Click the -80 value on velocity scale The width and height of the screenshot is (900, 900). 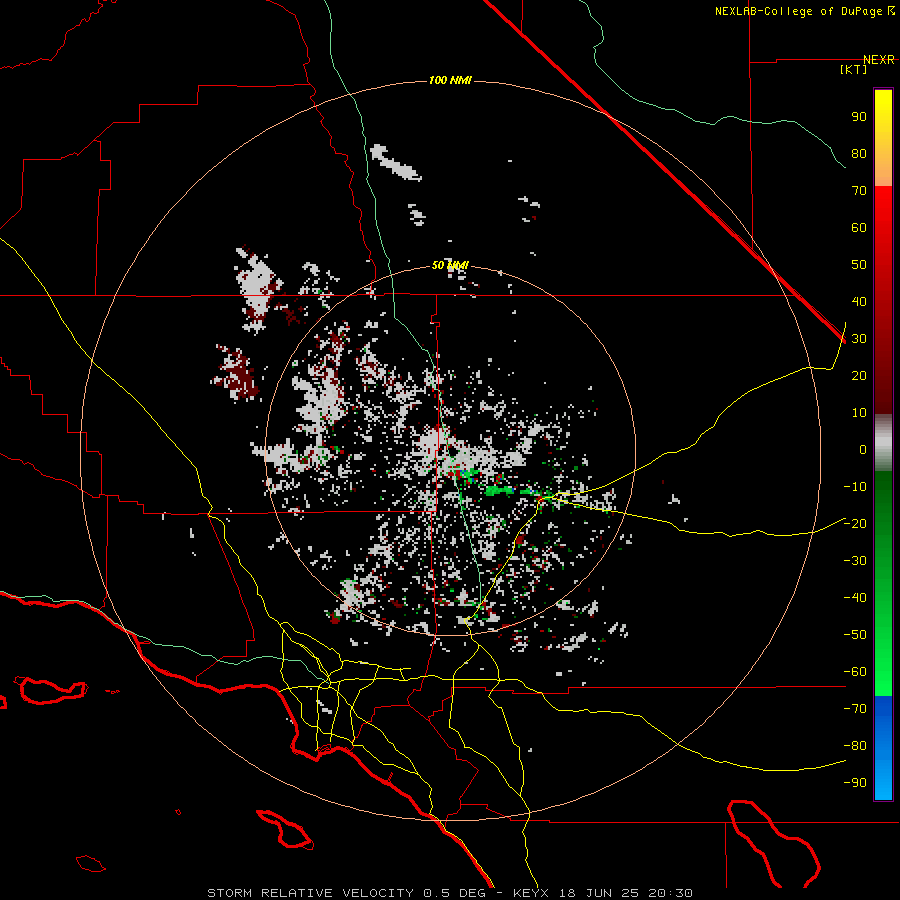855,746
